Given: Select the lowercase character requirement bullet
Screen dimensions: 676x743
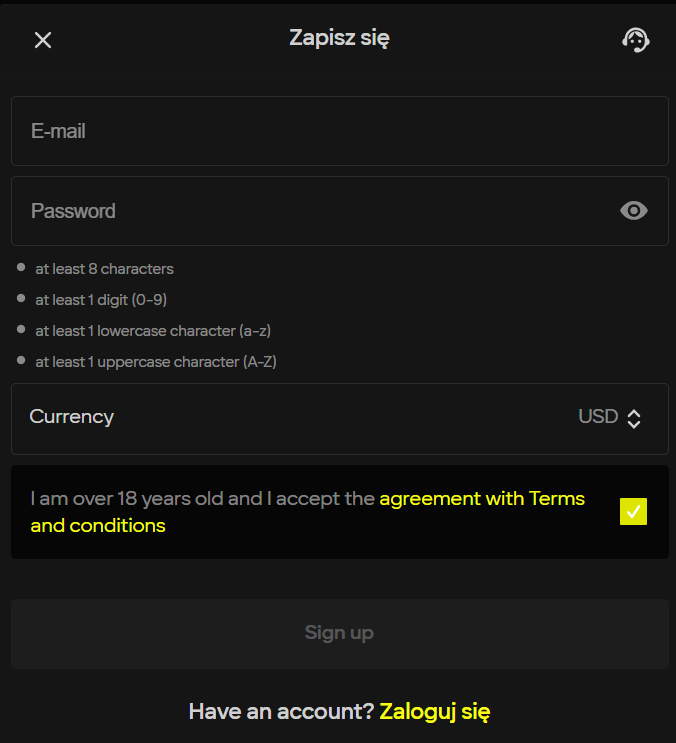Looking at the screenshot, I should pos(21,329).
